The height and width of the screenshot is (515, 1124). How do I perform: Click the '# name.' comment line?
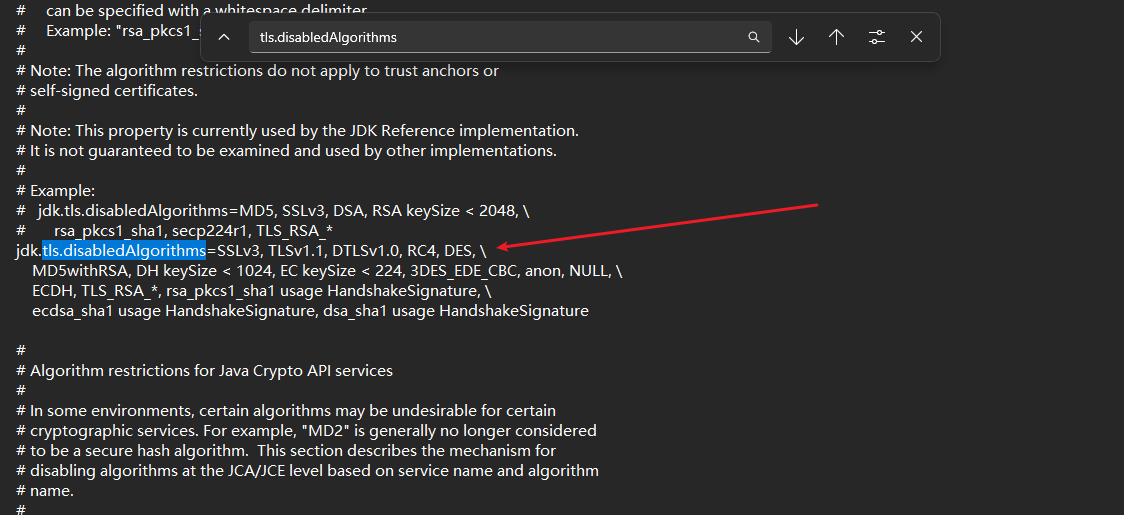coord(44,491)
